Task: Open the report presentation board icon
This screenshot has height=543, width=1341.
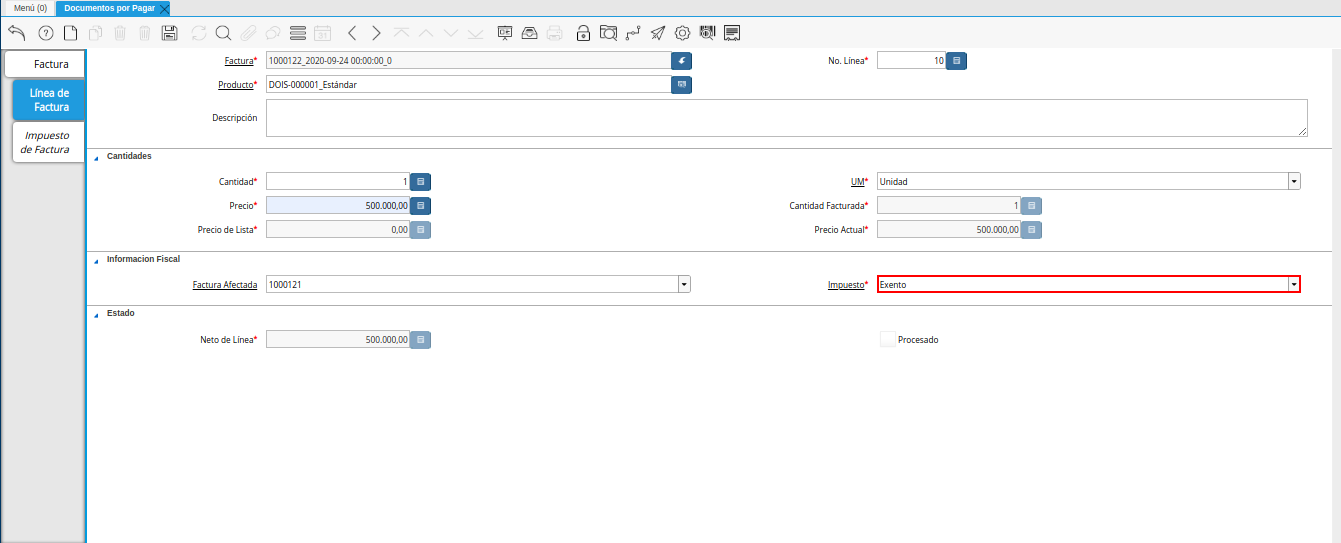Action: point(505,33)
